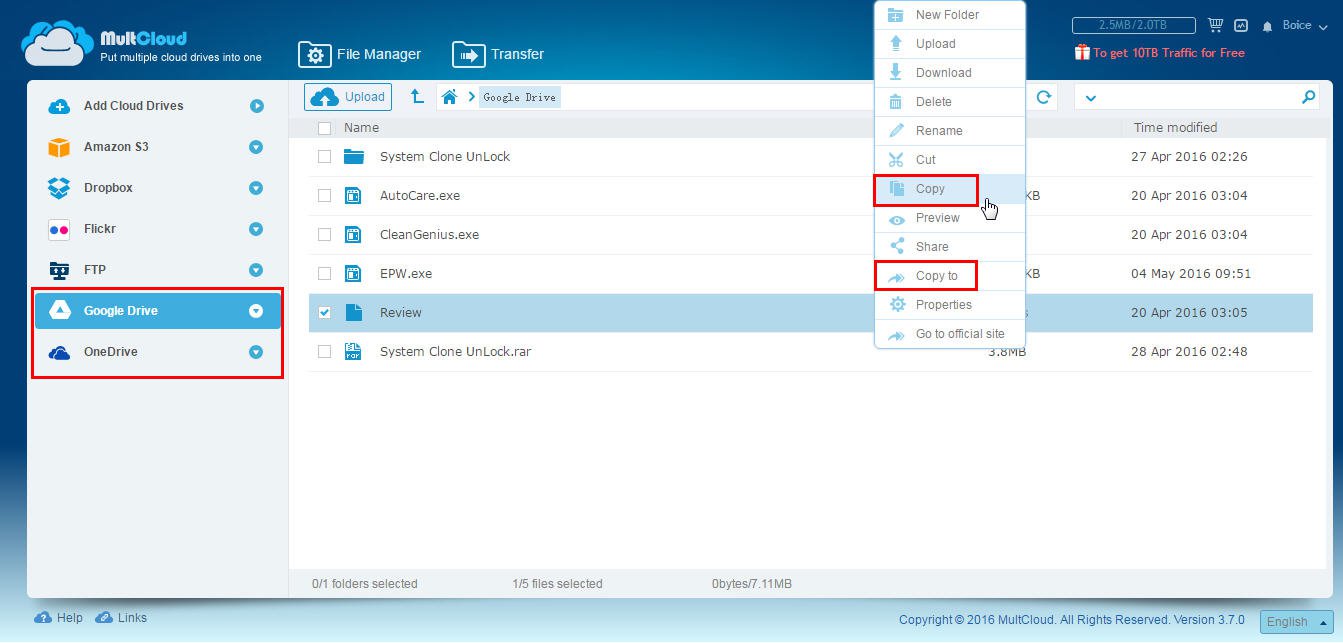Sort by Name column header
The height and width of the screenshot is (643, 1343).
coord(361,127)
